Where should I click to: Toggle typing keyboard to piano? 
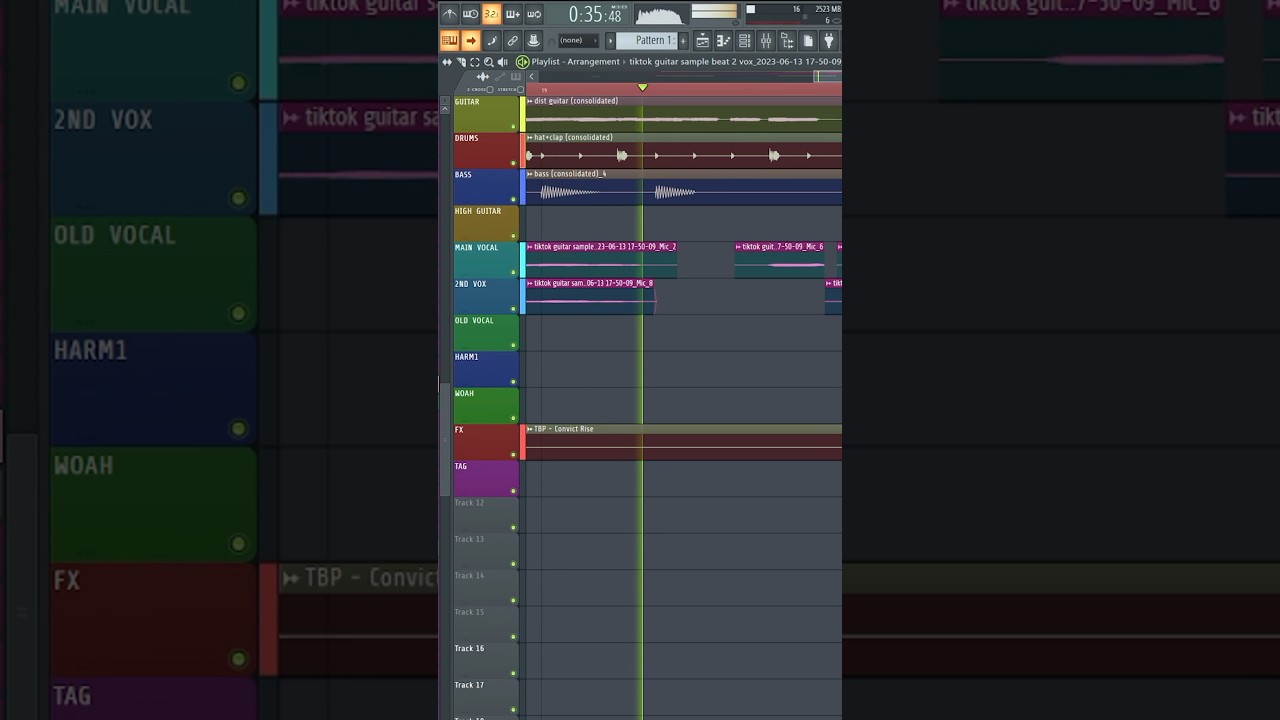[450, 40]
